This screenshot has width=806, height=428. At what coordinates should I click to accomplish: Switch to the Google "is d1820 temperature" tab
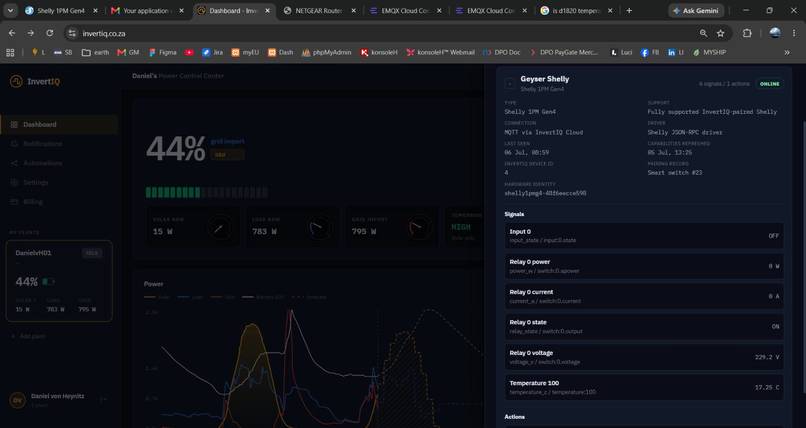(576, 10)
